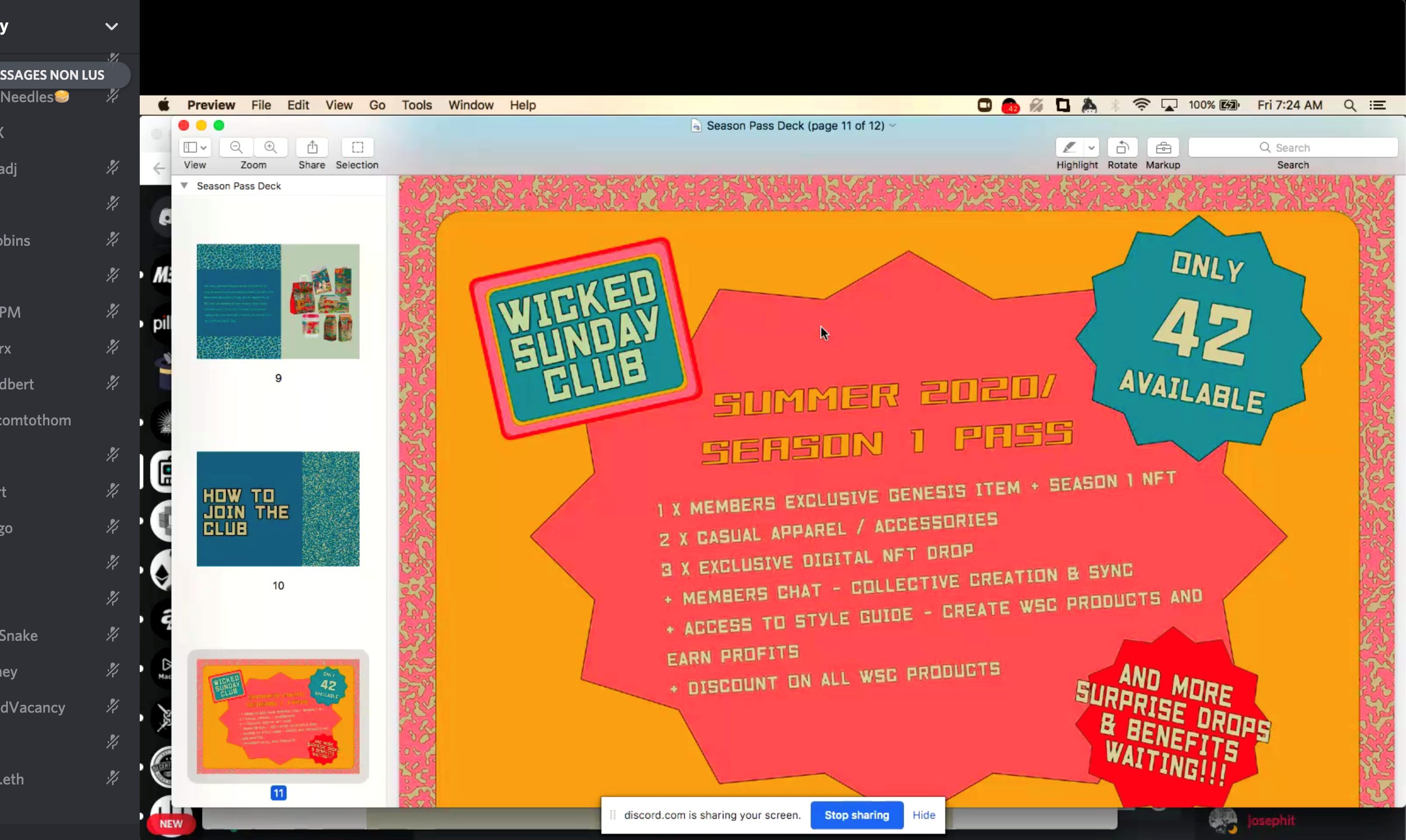Open the Notification Center list icon
The height and width of the screenshot is (840, 1406).
coord(1377,105)
